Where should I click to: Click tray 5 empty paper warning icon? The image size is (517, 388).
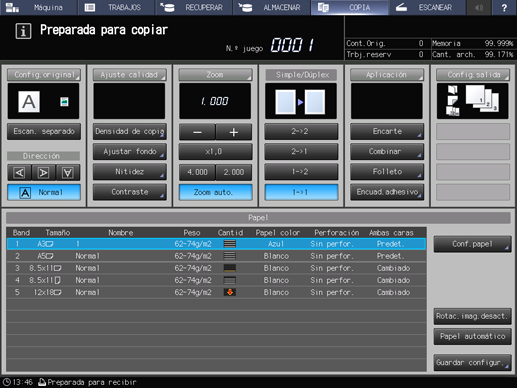tap(230, 292)
